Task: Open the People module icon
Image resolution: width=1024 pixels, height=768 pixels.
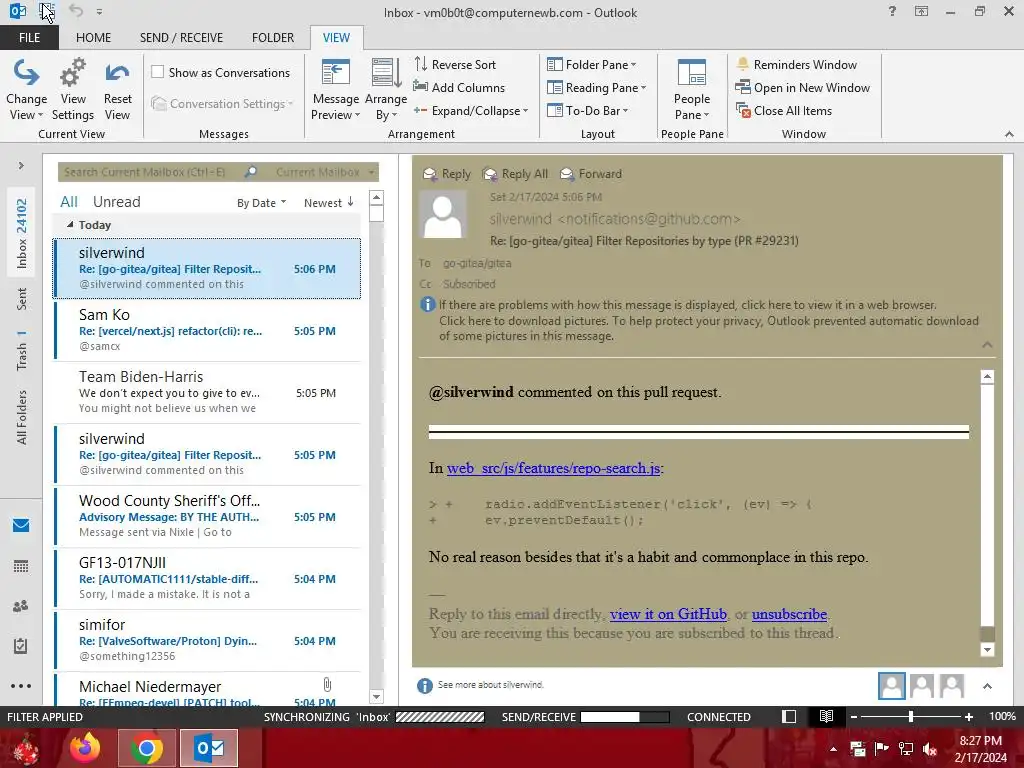Action: point(21,606)
